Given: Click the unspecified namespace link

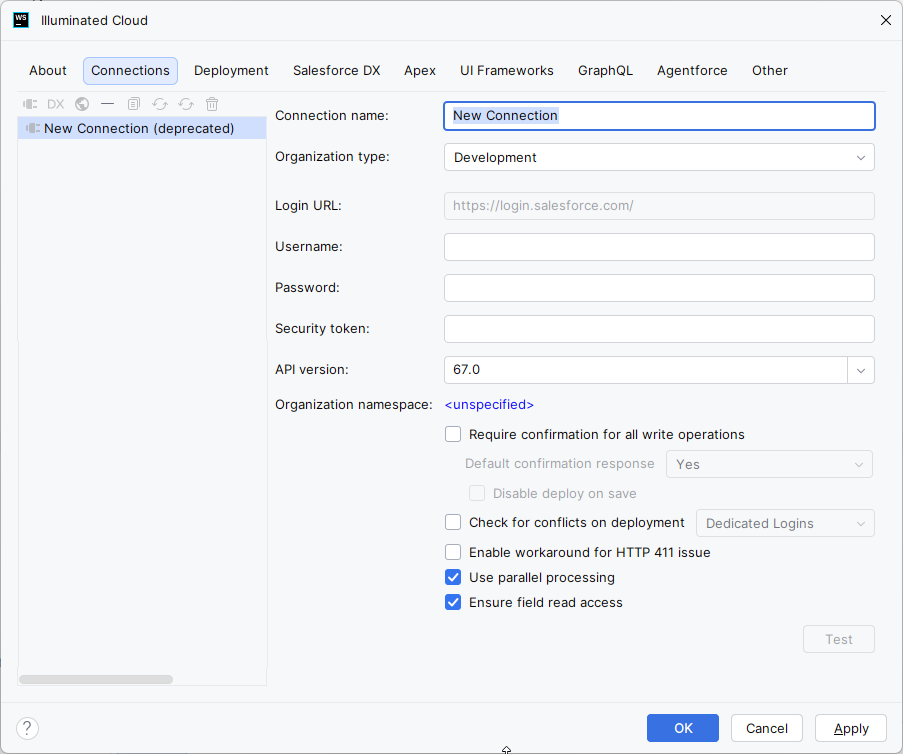Looking at the screenshot, I should tap(489, 405).
